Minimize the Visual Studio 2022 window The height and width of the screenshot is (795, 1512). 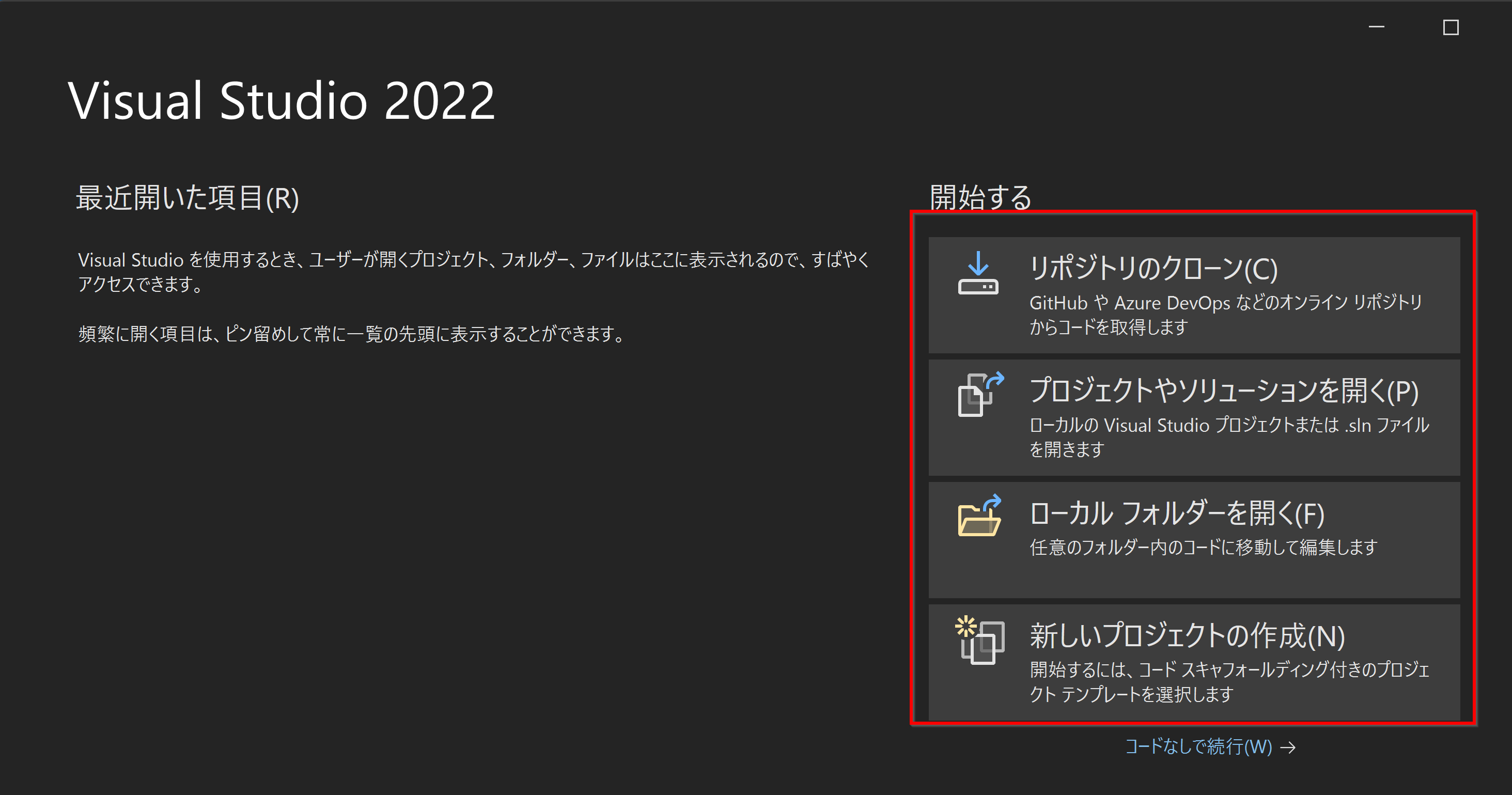(1377, 27)
